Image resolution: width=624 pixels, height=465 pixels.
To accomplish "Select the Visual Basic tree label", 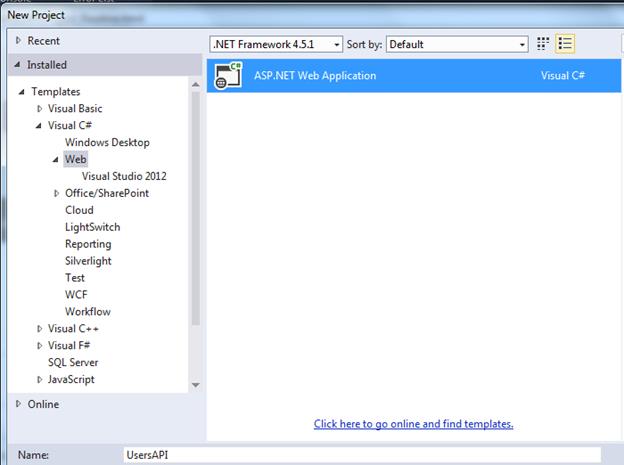I will point(75,109).
